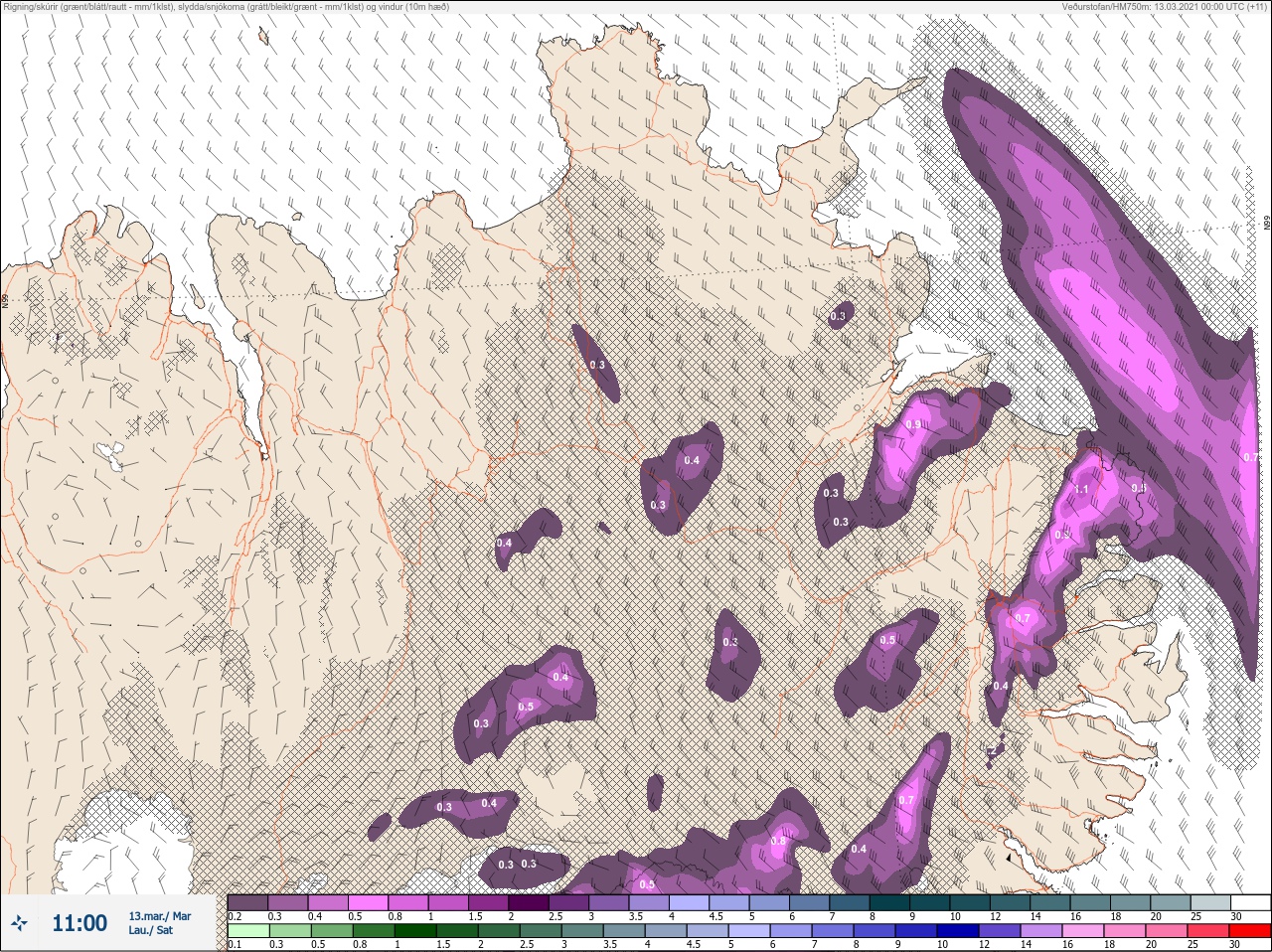Click the Veðurstofan logo icon beside 11:00
The image size is (1272, 952).
coord(19,923)
